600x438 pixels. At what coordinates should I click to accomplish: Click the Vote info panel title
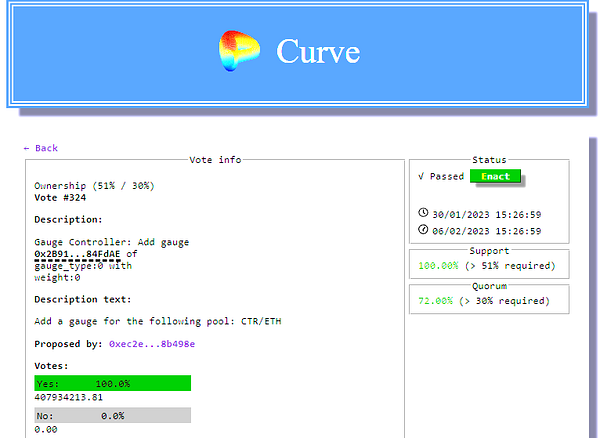[215, 160]
